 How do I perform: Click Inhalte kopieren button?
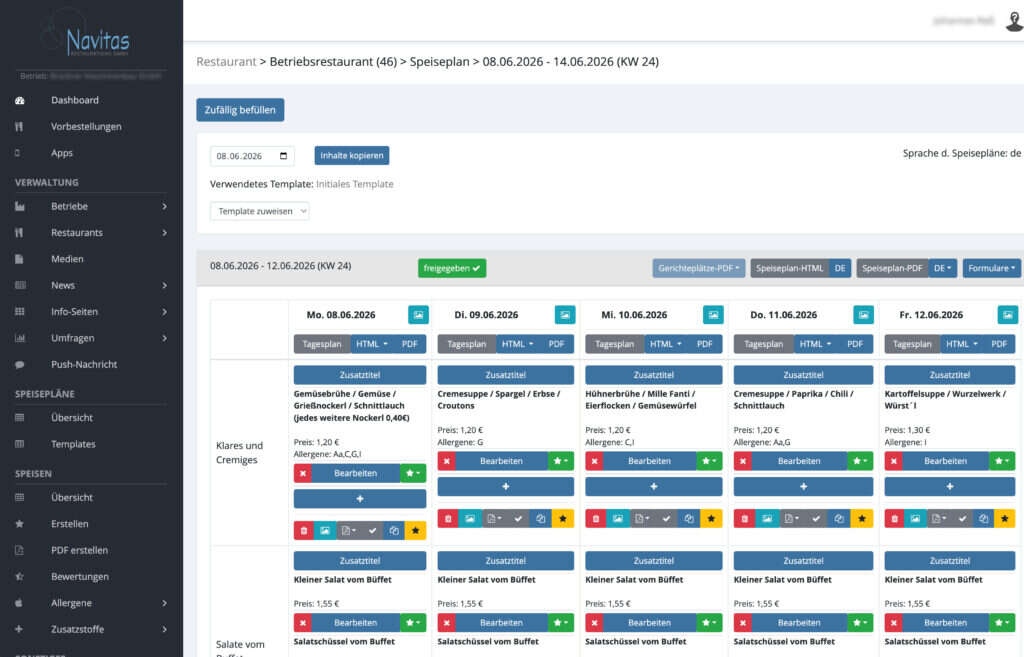(x=352, y=155)
